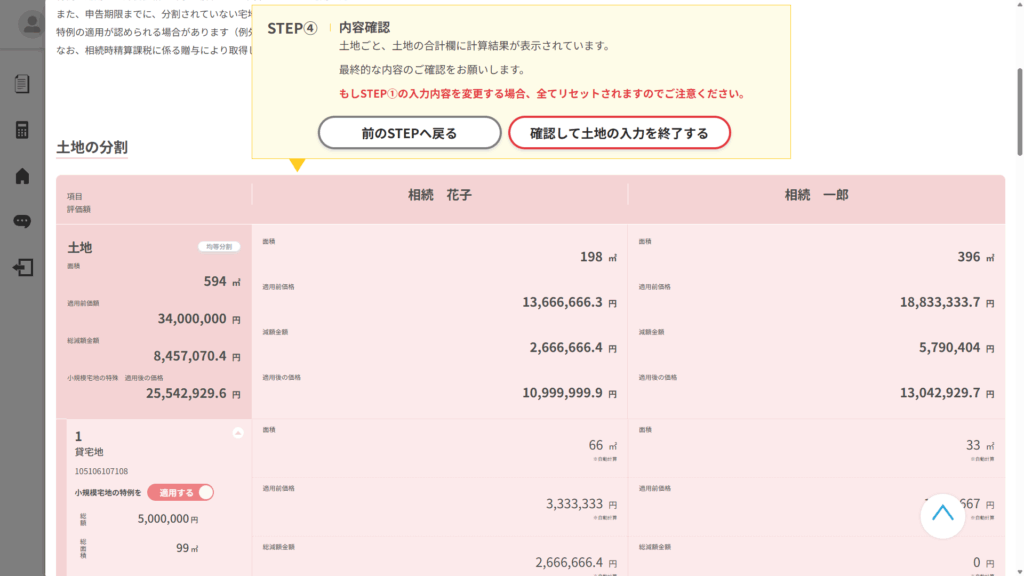Viewport: 1024px width, 576px height.
Task: Select the 相続 一郎 column header
Action: coord(816,195)
